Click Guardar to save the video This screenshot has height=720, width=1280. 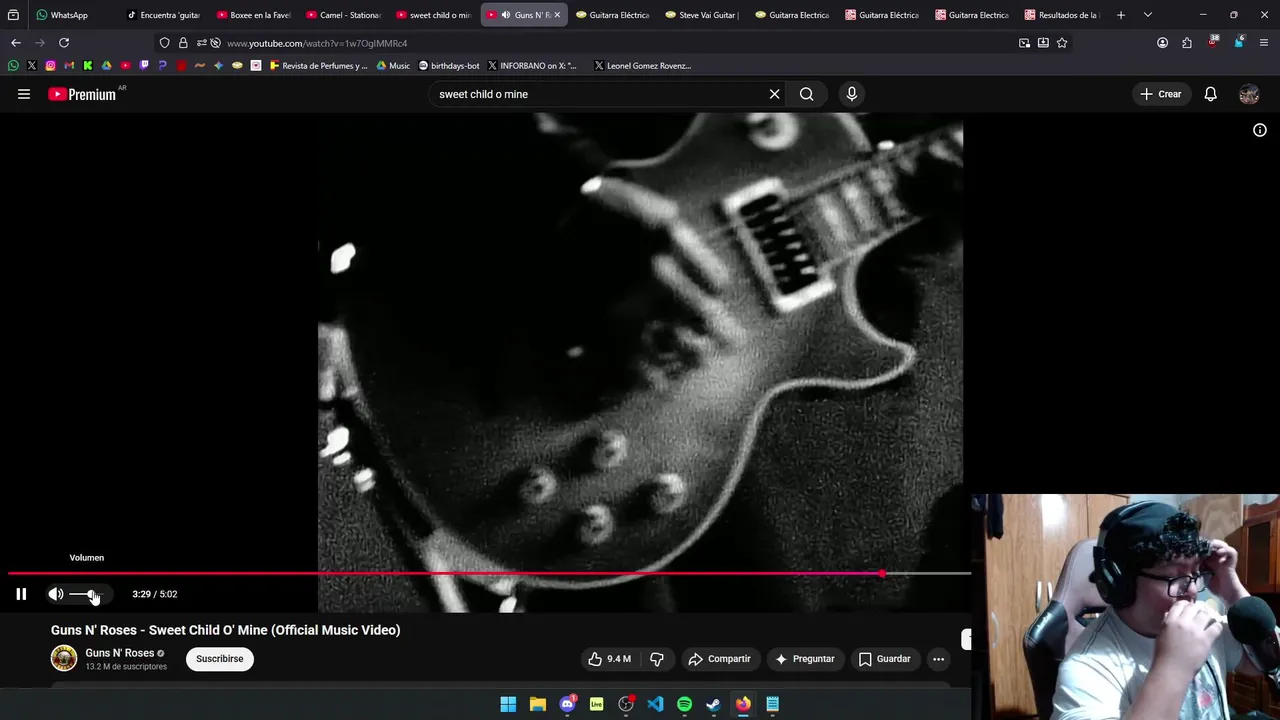(884, 659)
